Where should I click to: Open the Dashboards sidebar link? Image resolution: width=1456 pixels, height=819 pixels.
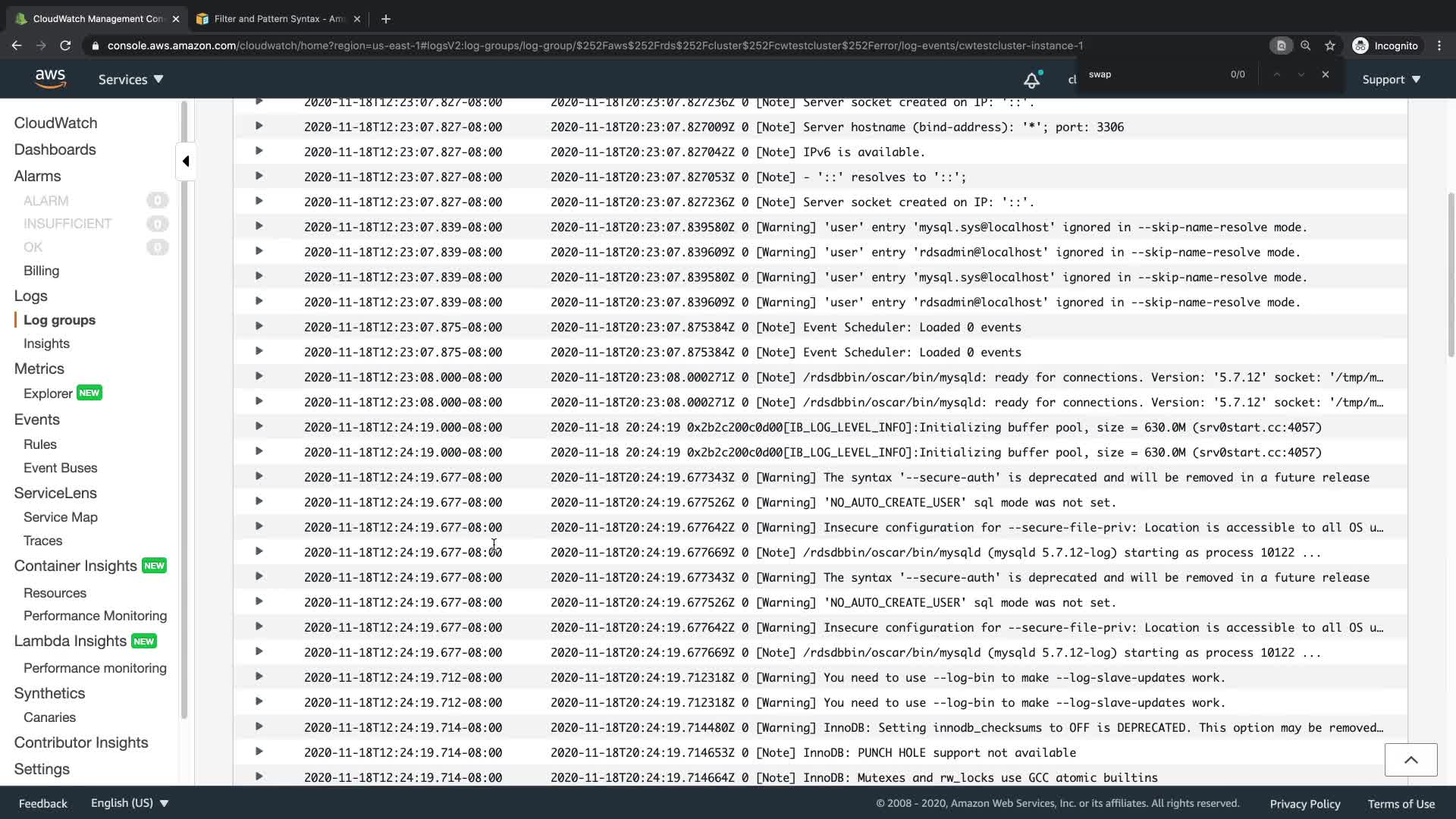point(55,149)
